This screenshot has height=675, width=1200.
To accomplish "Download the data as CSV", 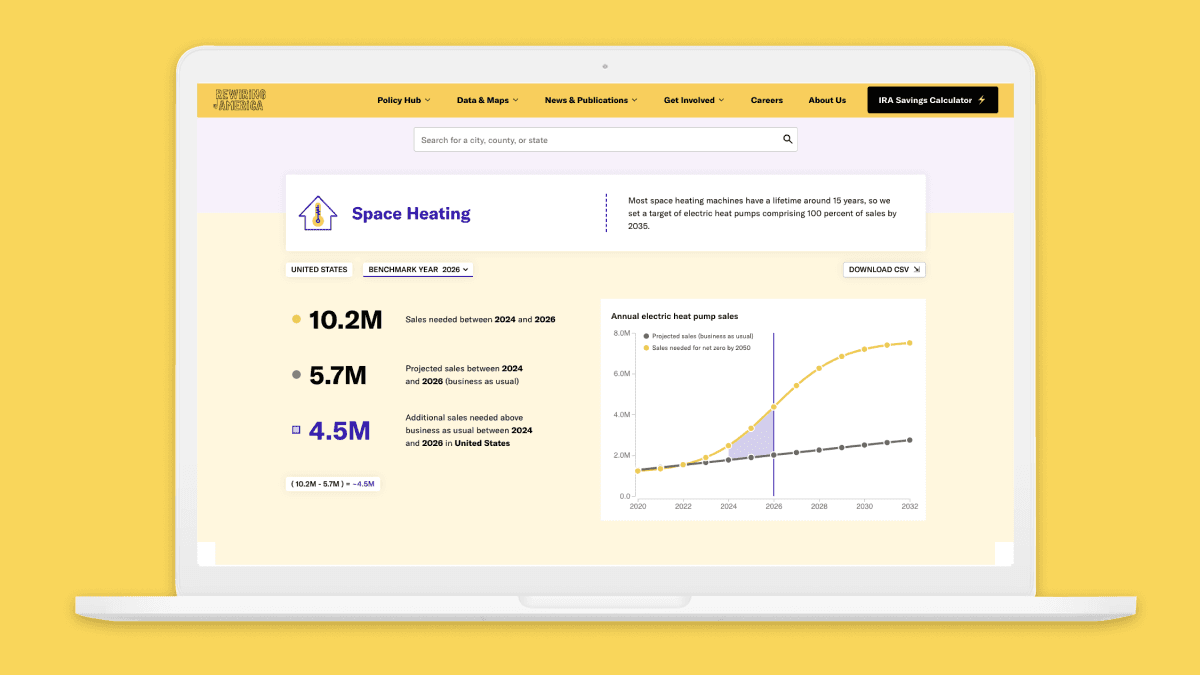I will pyautogui.click(x=884, y=270).
